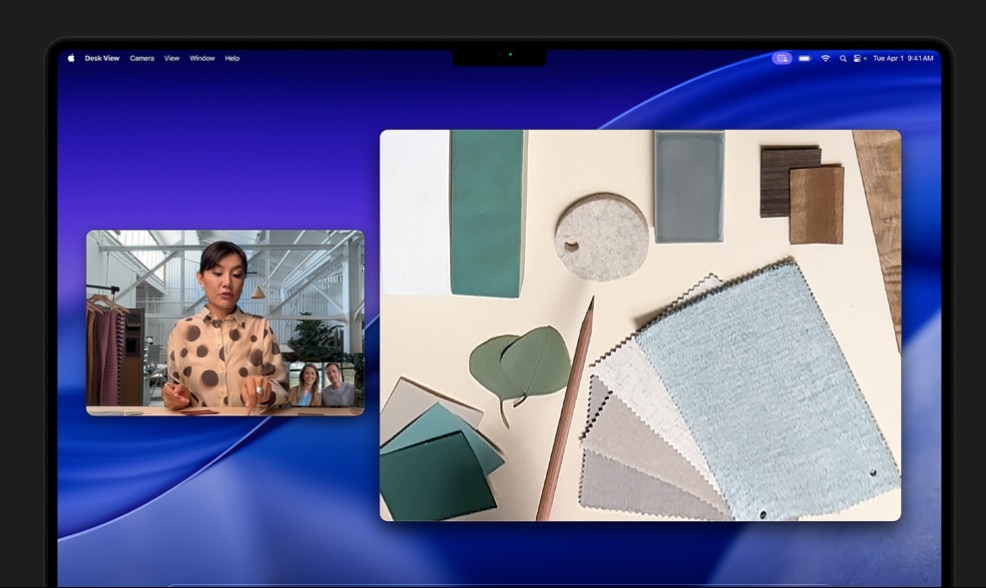The height and width of the screenshot is (588, 986).
Task: Open the Apple menu
Action: point(71,58)
